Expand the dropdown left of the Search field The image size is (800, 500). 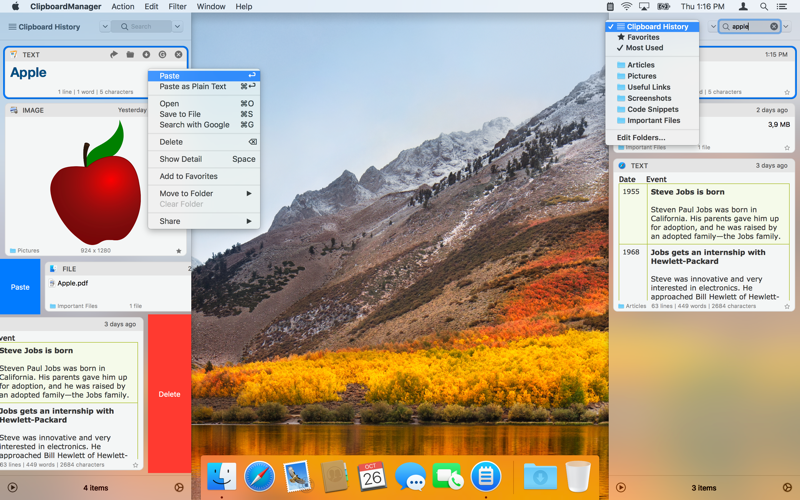pyautogui.click(x=105, y=27)
